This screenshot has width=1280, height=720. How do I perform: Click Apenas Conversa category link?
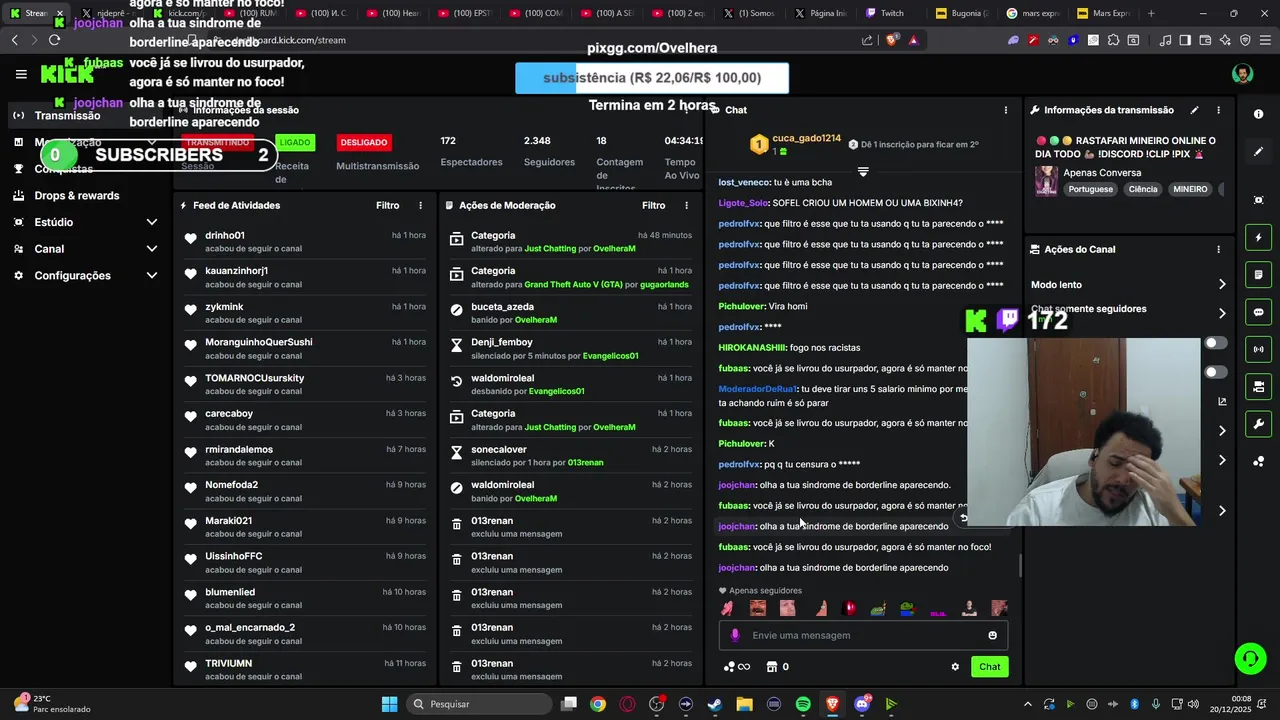(x=1100, y=173)
